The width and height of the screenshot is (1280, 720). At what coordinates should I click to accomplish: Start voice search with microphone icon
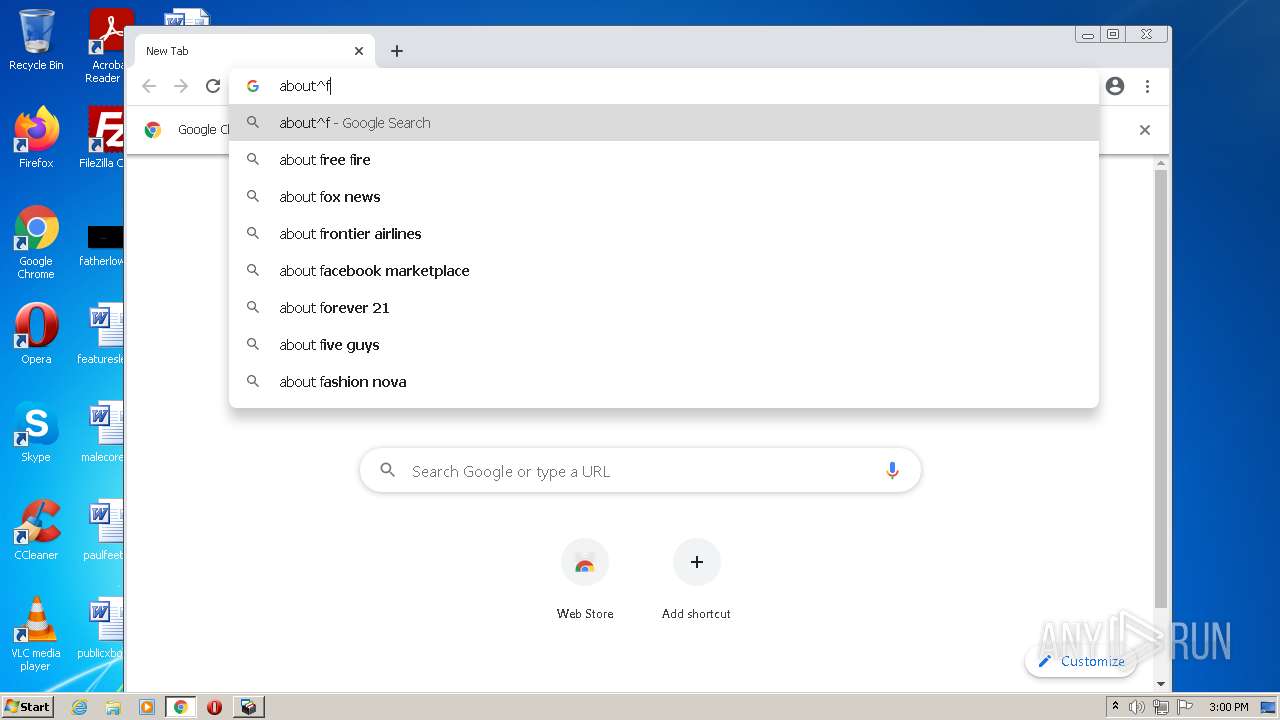(892, 471)
